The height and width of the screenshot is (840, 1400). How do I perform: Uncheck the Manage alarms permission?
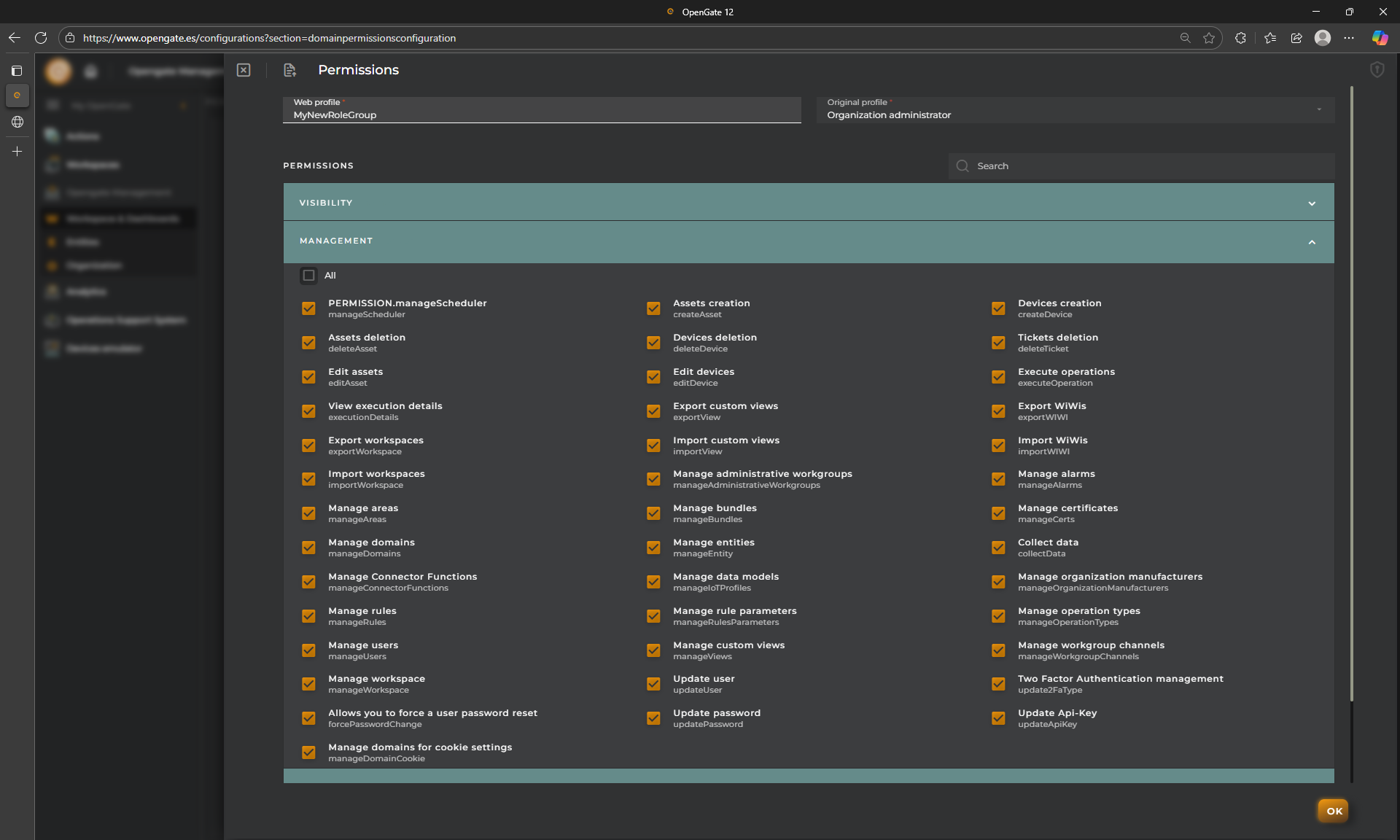click(x=998, y=479)
